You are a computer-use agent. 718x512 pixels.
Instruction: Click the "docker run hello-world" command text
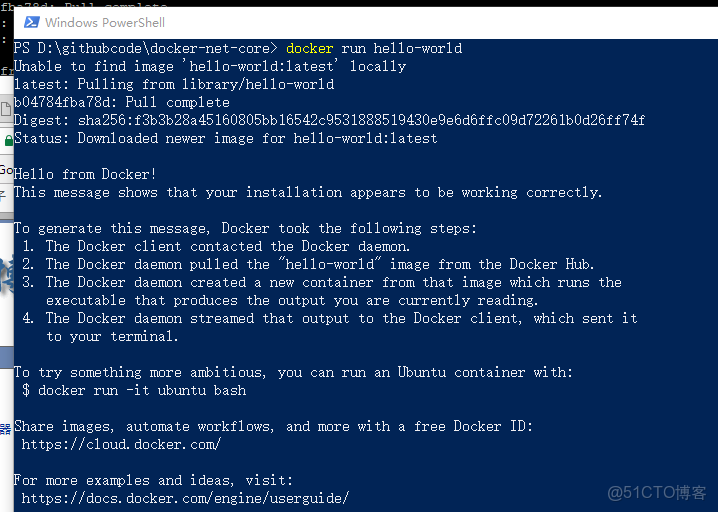tap(374, 48)
